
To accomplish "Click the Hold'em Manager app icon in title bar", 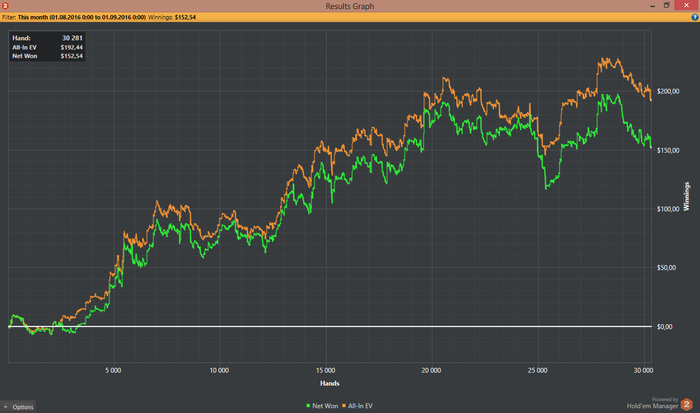I will (5, 6).
